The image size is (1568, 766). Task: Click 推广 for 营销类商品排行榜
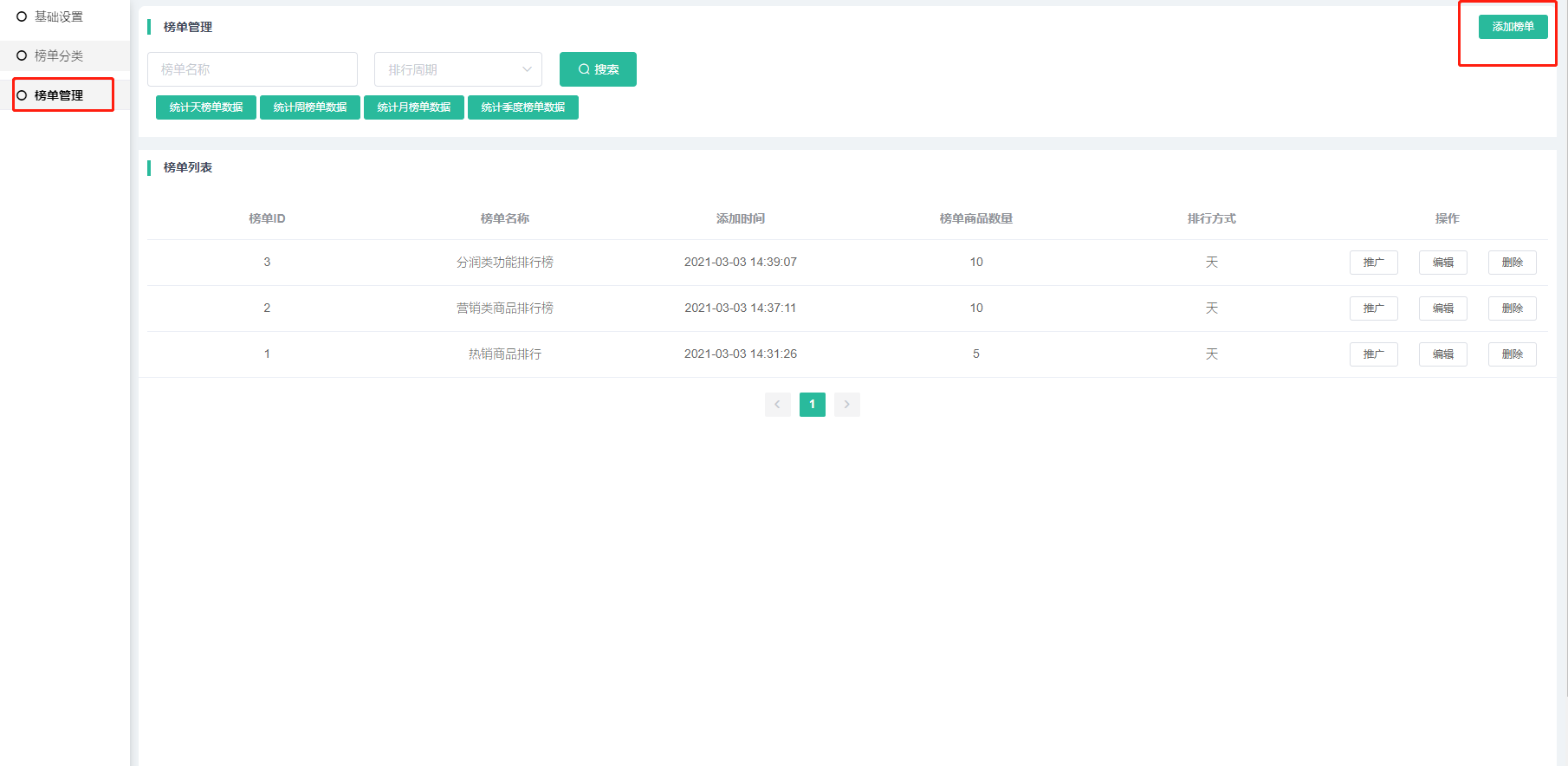pyautogui.click(x=1374, y=308)
